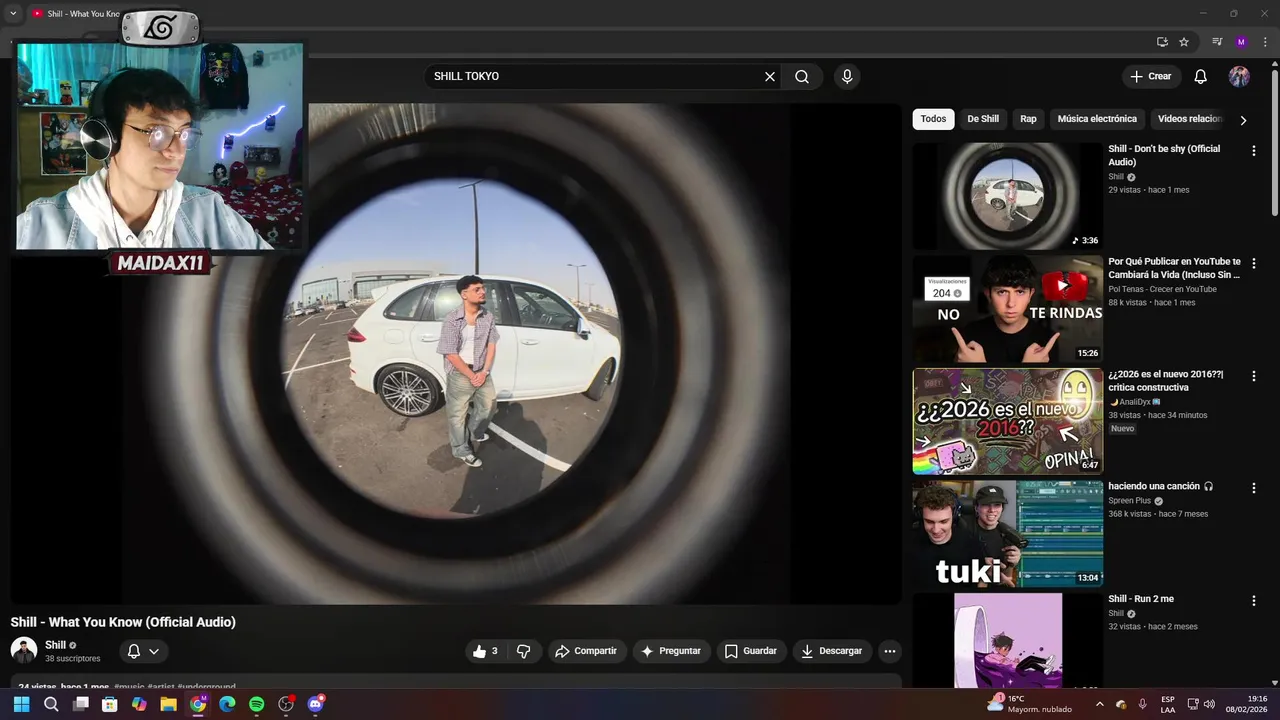Open YouTube notifications bell in header
The height and width of the screenshot is (720, 1280).
[x=1201, y=77]
